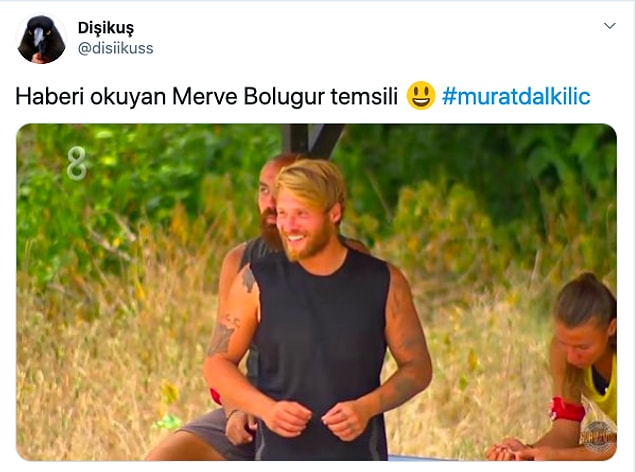
Task: Click the dark wooden pole behind the men
Action: 311,140
